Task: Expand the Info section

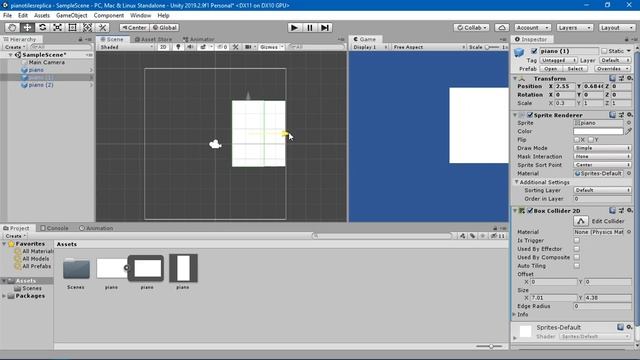Action: pos(515,315)
